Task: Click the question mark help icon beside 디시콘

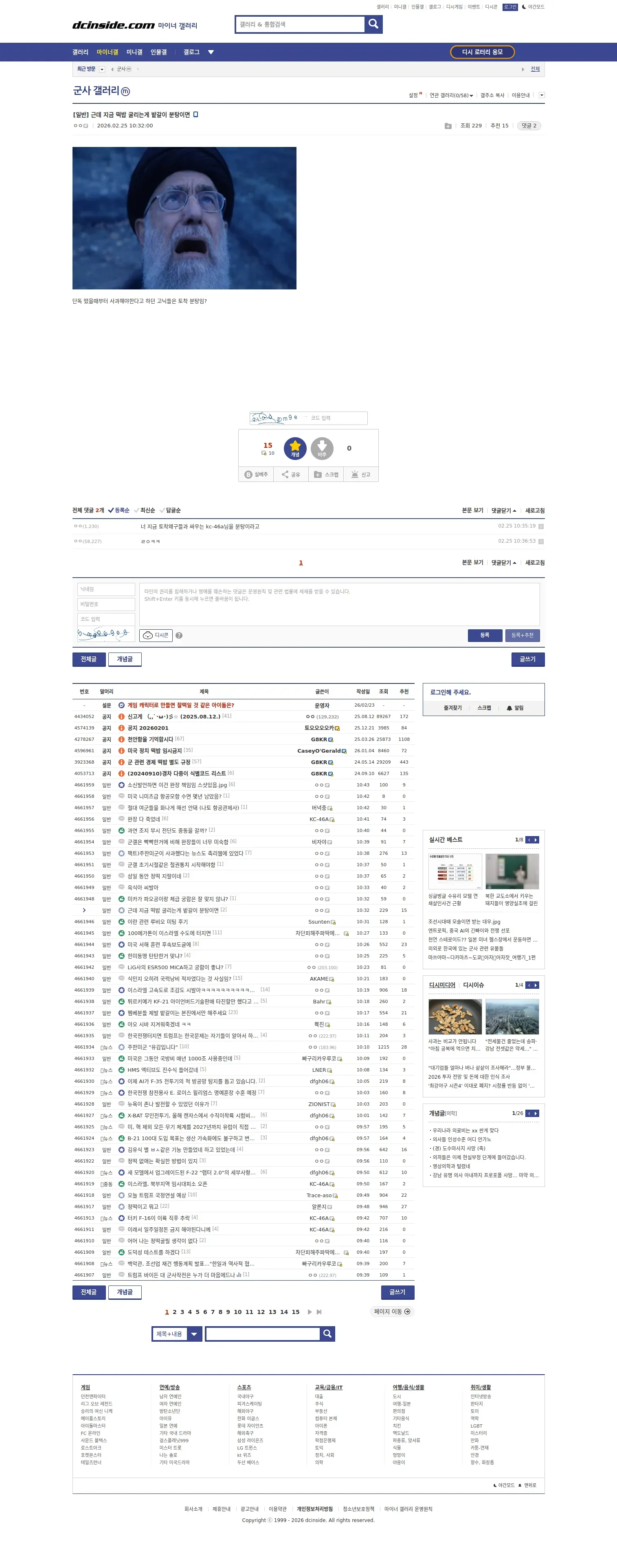Action: pyautogui.click(x=178, y=635)
